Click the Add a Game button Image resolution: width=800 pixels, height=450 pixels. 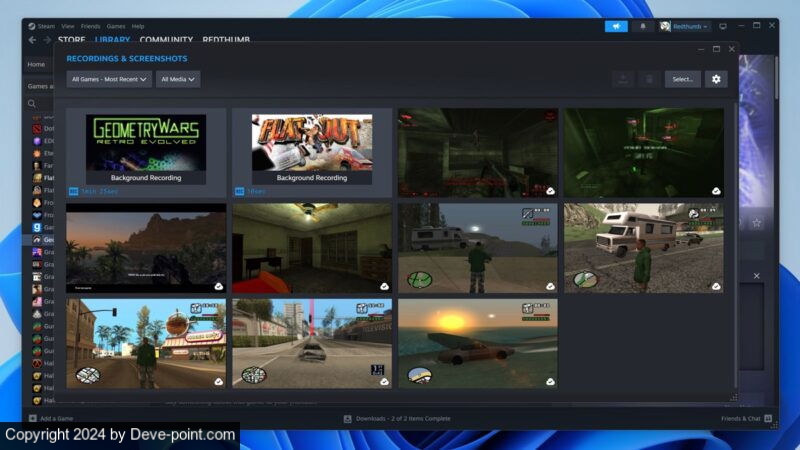coord(51,418)
